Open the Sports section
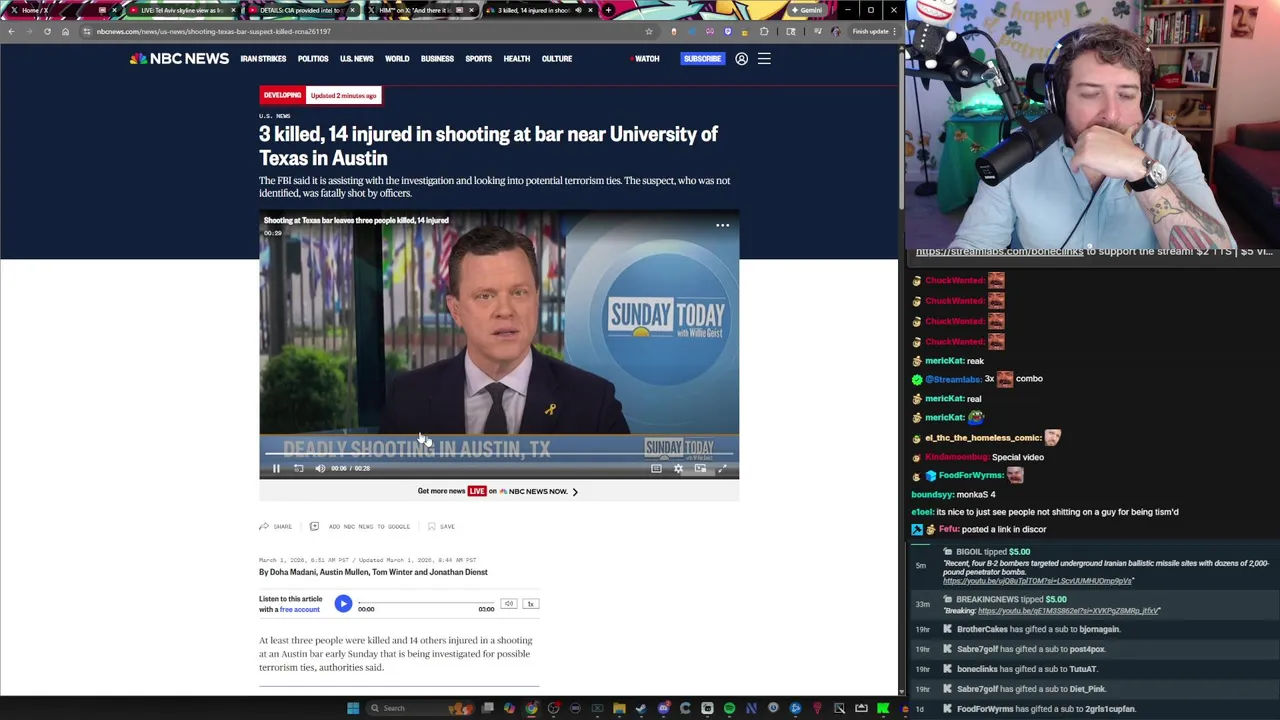 478,59
